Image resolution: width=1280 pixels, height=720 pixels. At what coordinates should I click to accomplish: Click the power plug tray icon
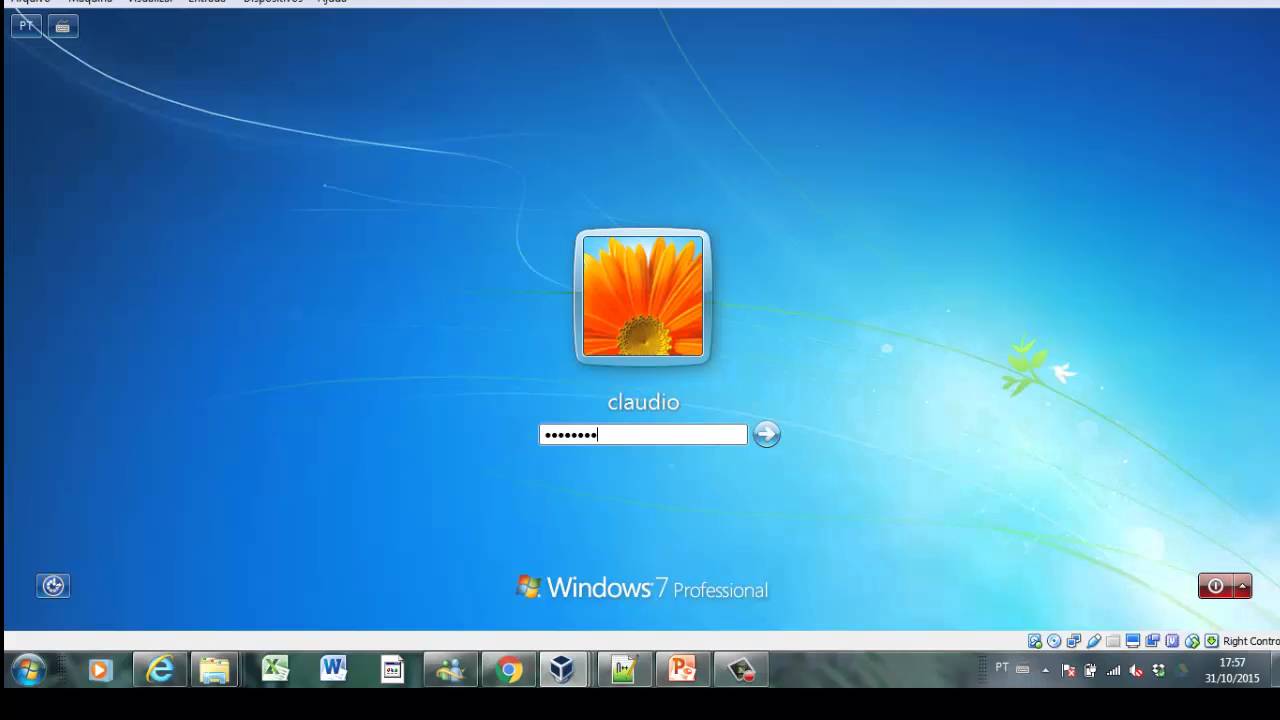coord(1090,670)
